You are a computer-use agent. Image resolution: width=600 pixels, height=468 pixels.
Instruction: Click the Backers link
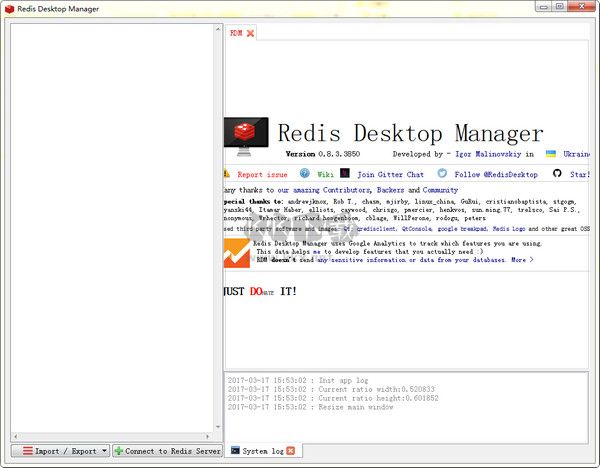click(390, 190)
